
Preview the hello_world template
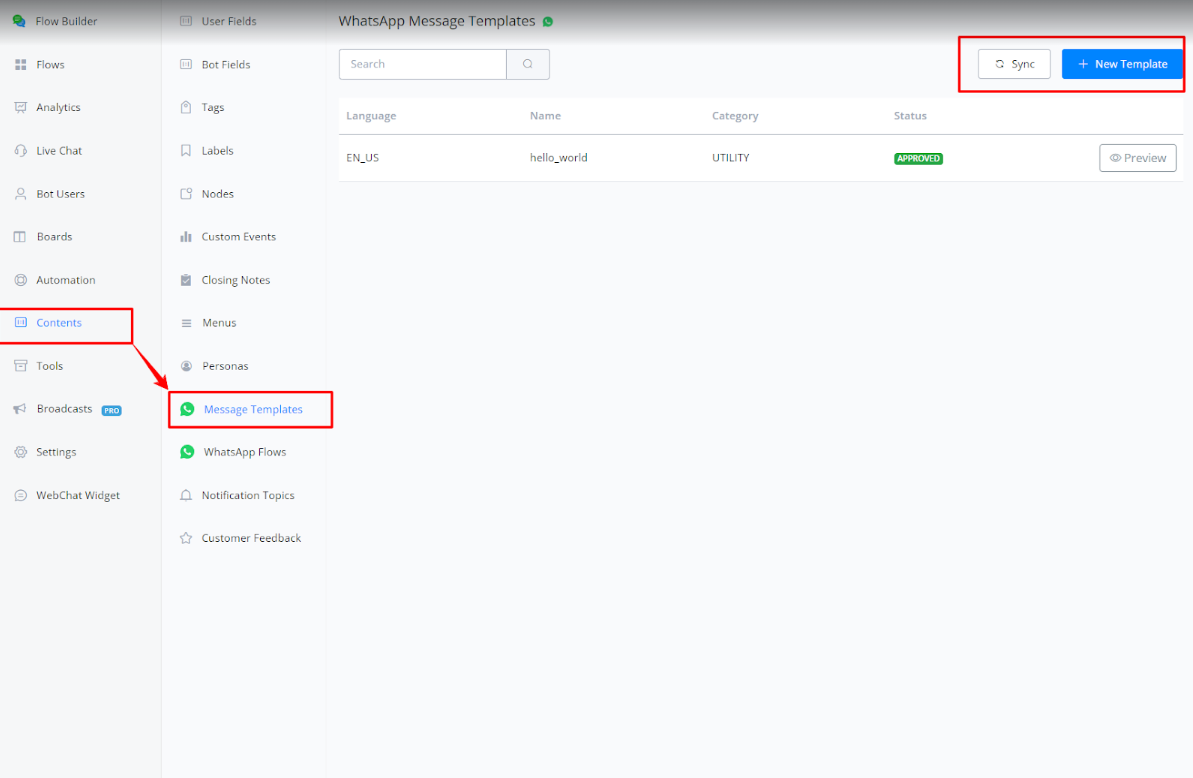[1137, 158]
